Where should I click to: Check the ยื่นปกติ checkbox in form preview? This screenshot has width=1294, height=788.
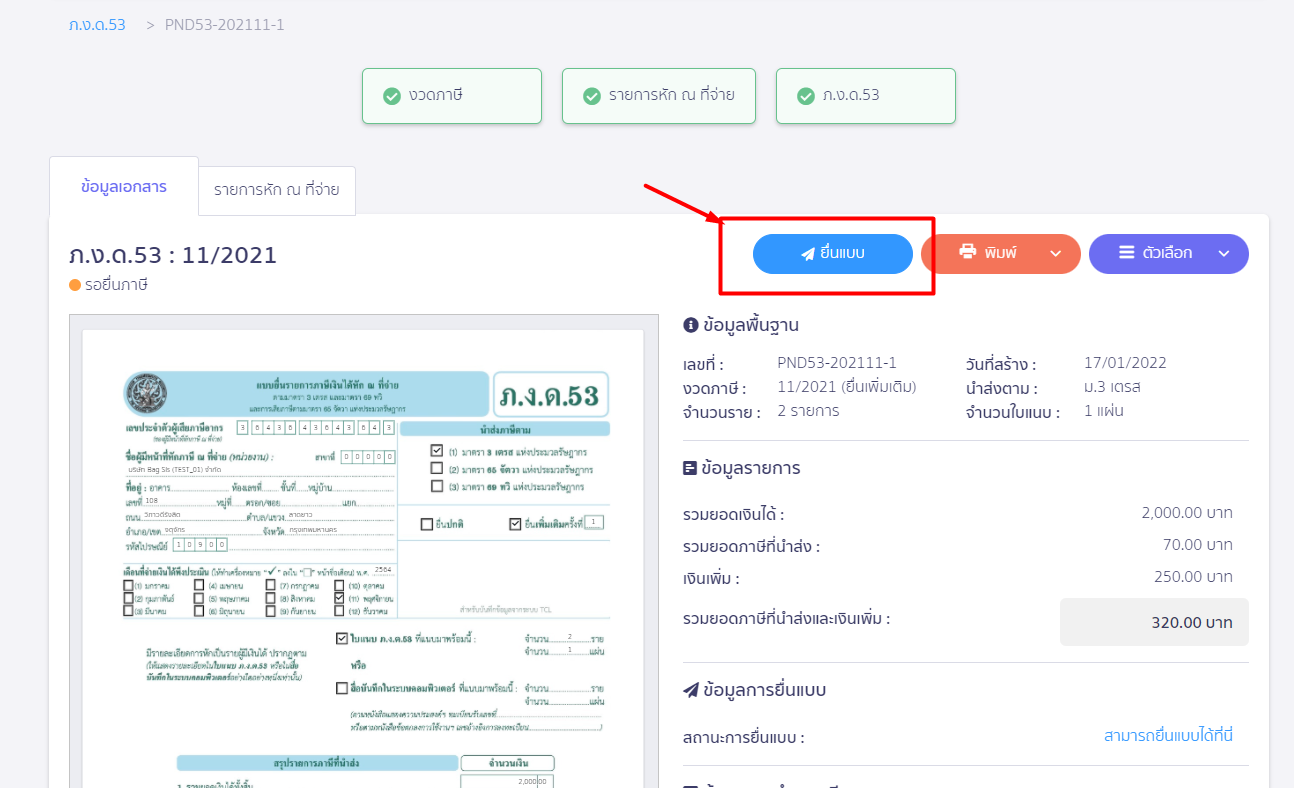click(427, 524)
